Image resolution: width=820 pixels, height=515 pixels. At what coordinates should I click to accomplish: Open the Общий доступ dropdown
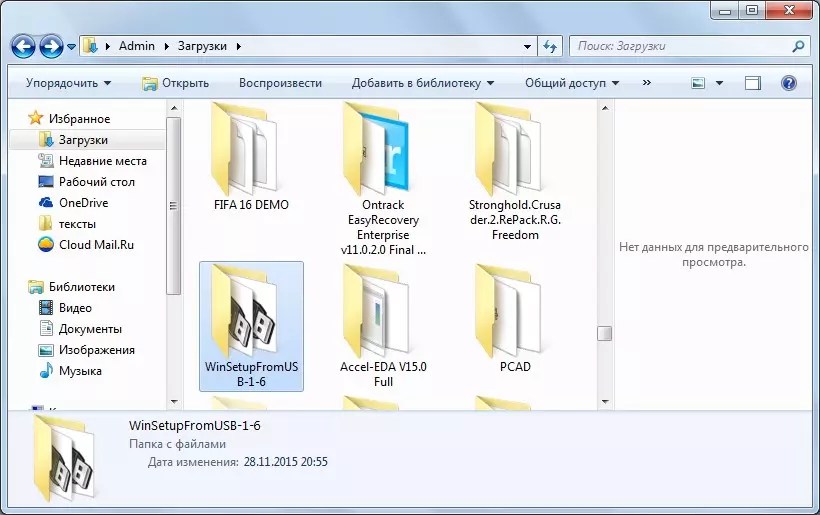click(572, 83)
